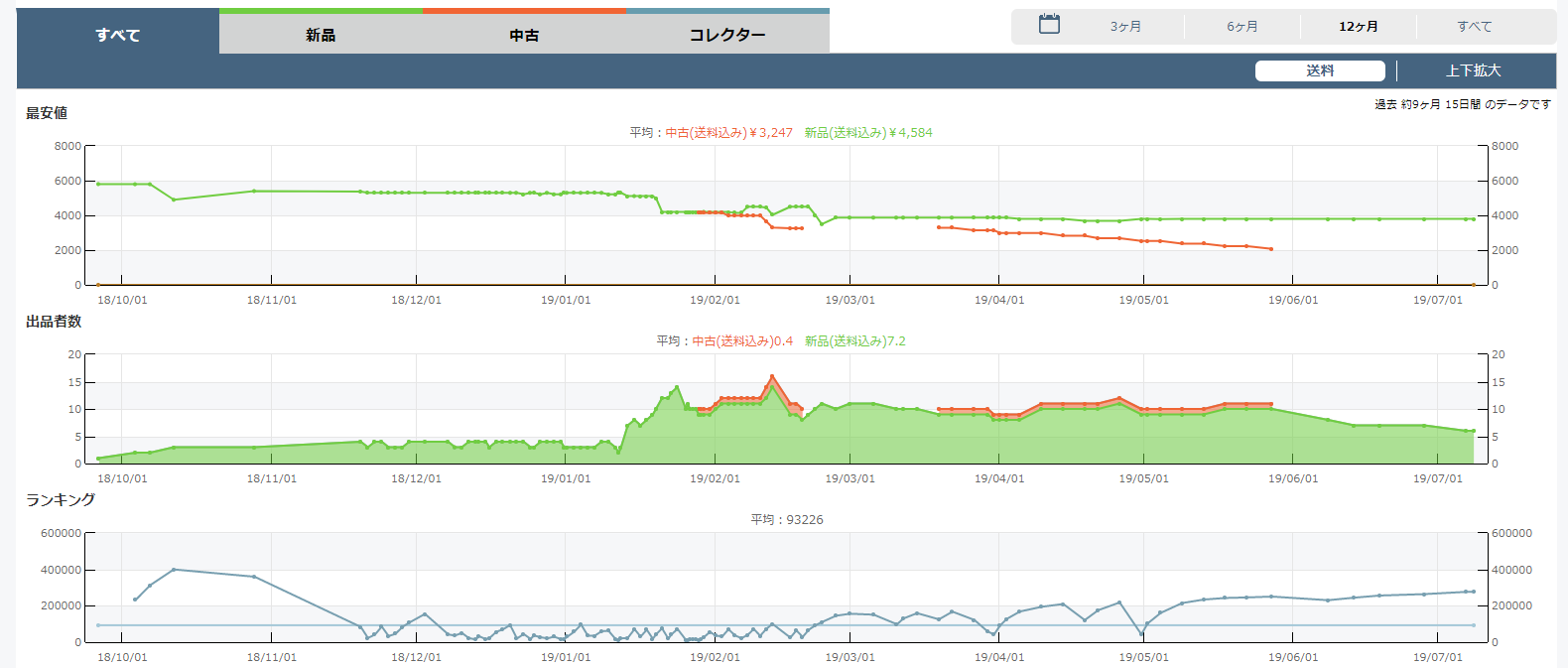Toggle the 送料 shipping option
The width and height of the screenshot is (1568, 668).
[1319, 70]
